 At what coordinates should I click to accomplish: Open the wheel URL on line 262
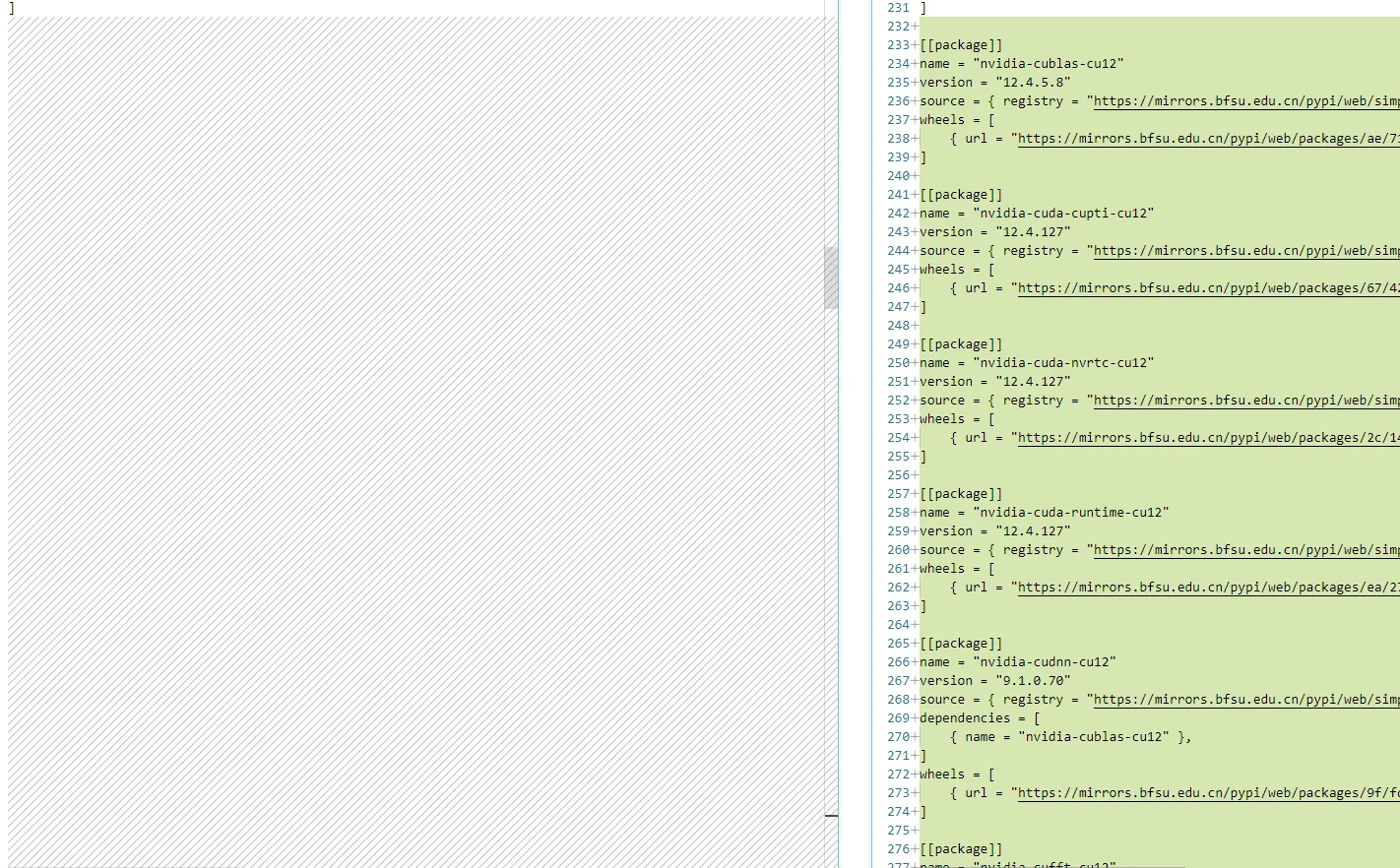point(1208,588)
